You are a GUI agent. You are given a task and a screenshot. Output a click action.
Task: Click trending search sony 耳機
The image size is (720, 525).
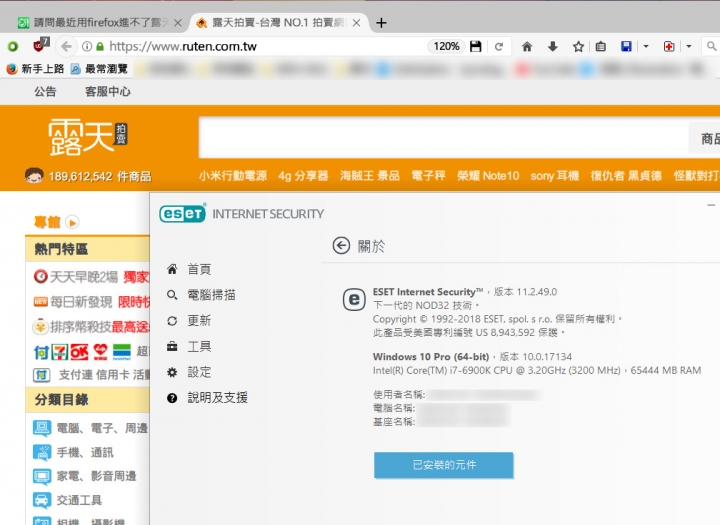click(555, 175)
